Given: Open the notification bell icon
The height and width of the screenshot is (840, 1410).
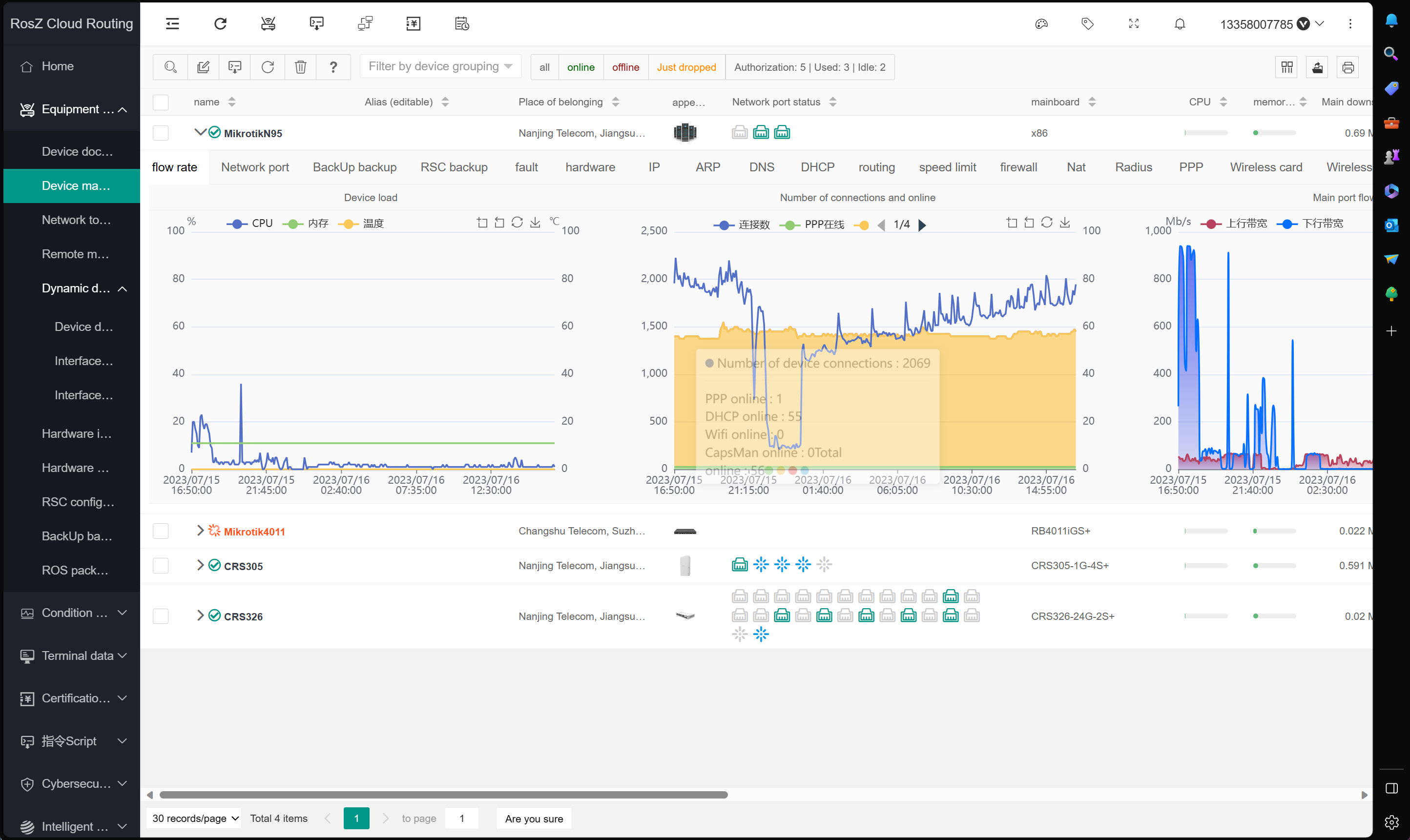Looking at the screenshot, I should click(1180, 24).
